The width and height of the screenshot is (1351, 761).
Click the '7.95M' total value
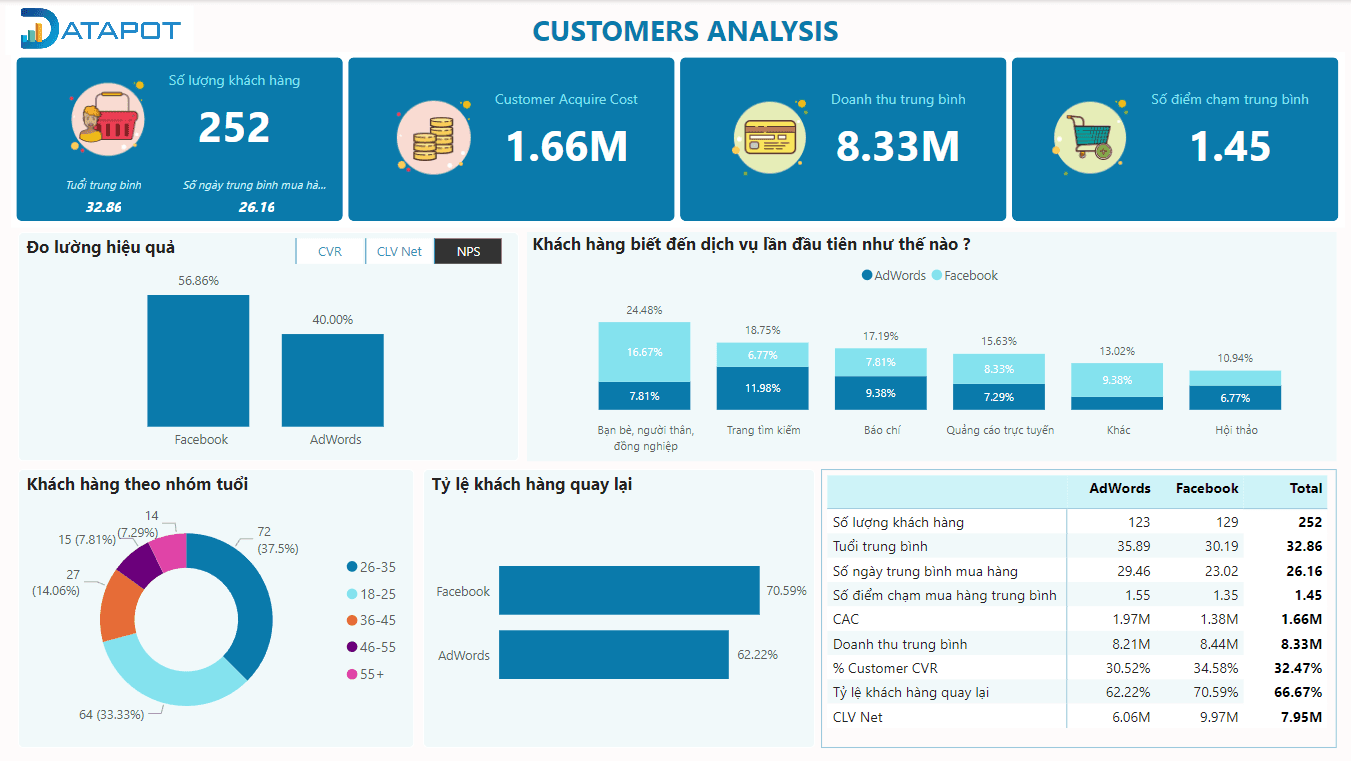[1301, 717]
